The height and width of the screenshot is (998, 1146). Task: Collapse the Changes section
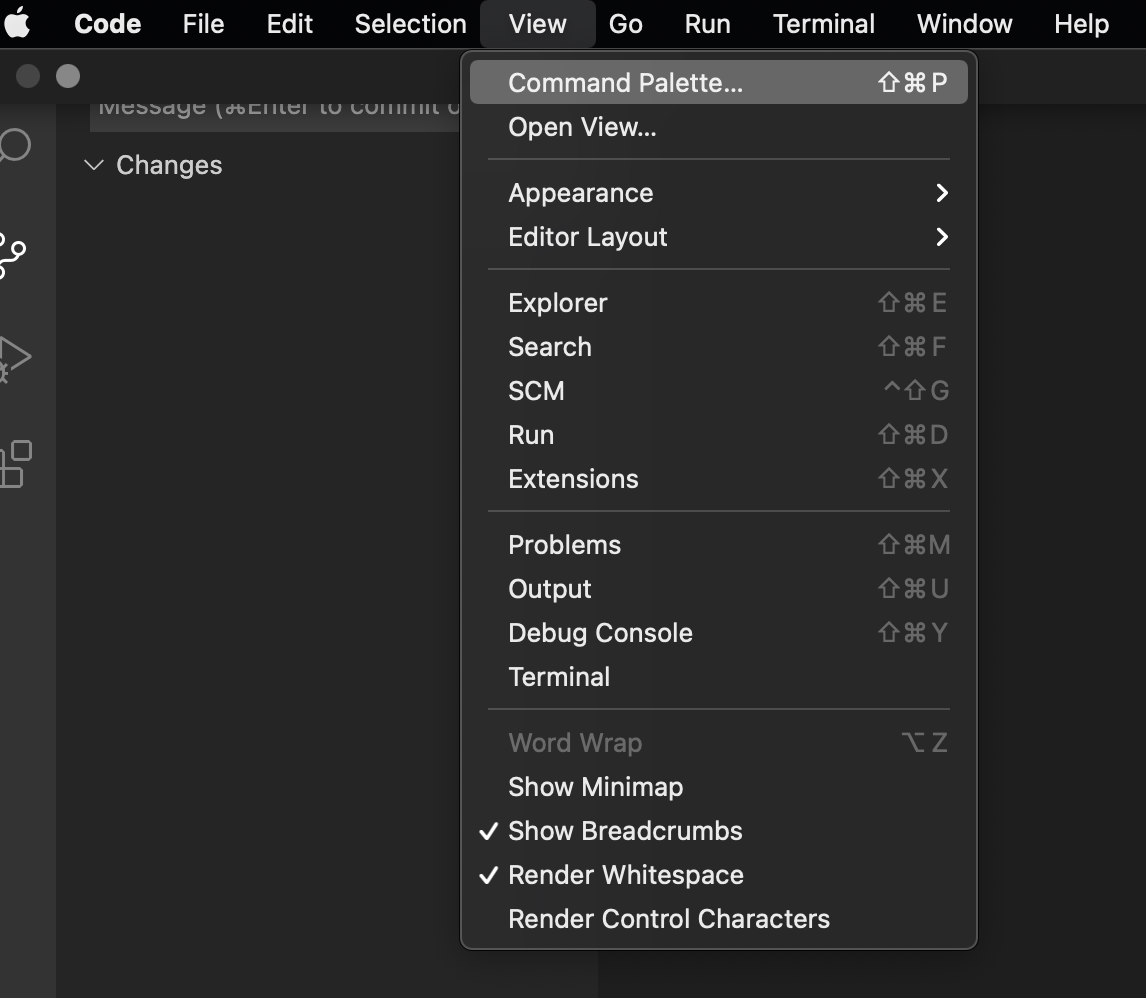click(153, 165)
